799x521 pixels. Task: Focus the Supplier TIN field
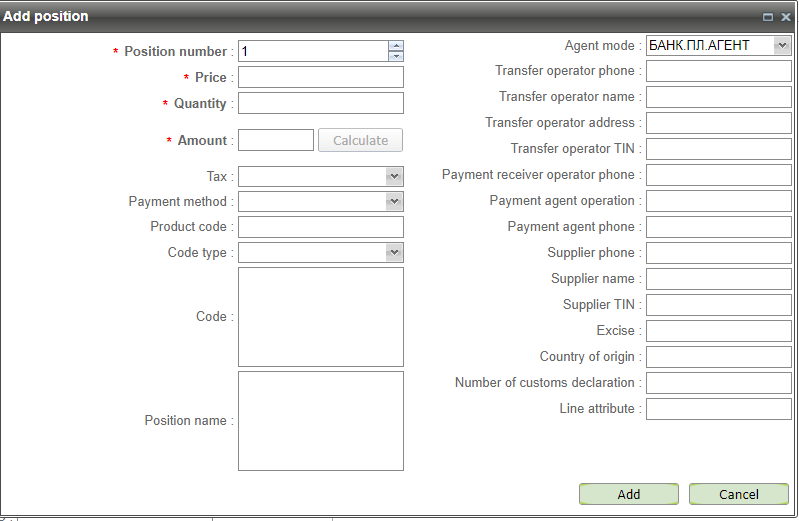pos(718,305)
